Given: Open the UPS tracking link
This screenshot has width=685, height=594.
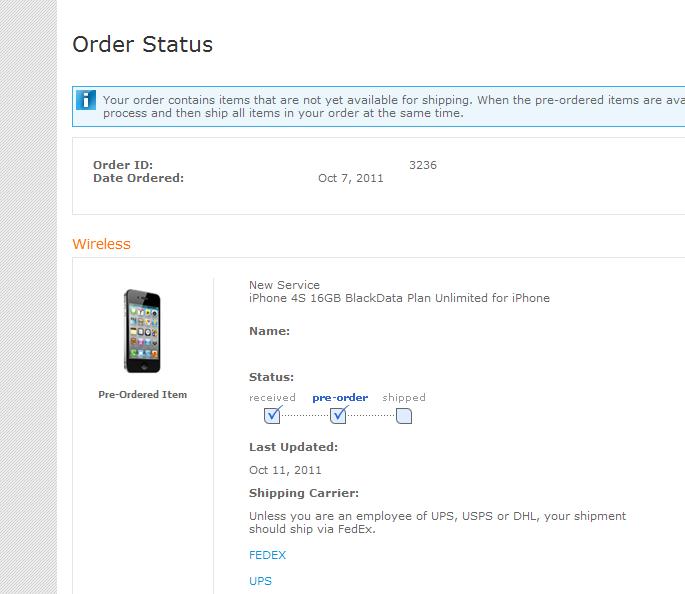Looking at the screenshot, I should point(260,581).
